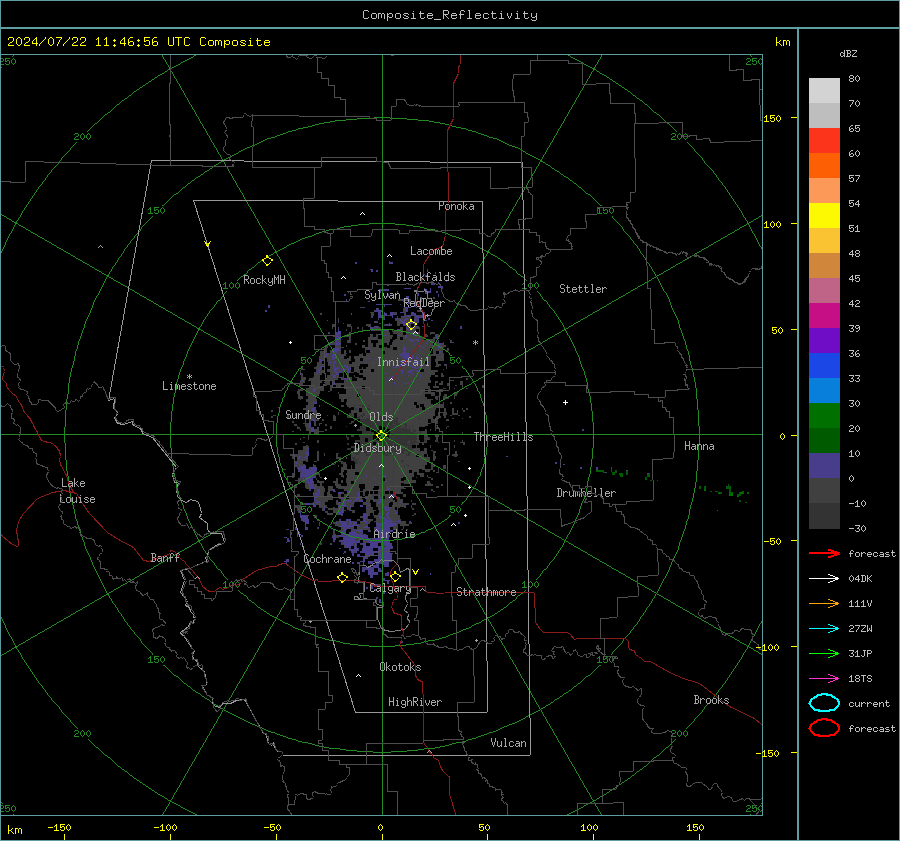Select the dark grey swatch above -30

pyautogui.click(x=824, y=516)
